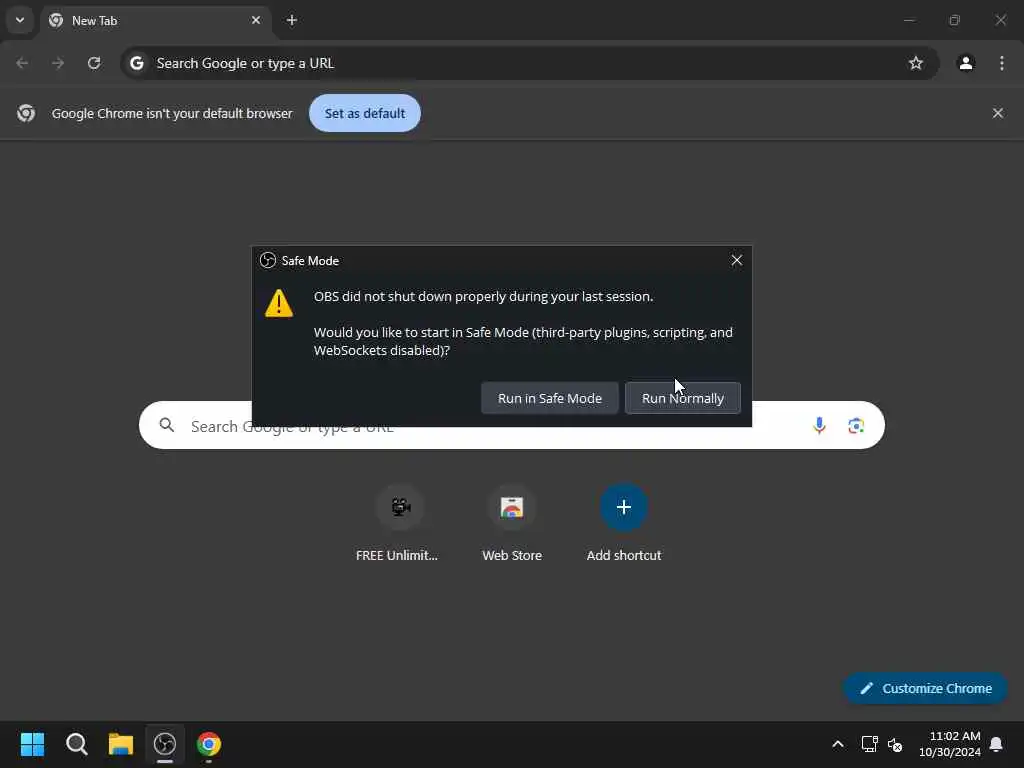Click the OBS logo in Safe Mode title
The image size is (1024, 768).
(x=268, y=260)
